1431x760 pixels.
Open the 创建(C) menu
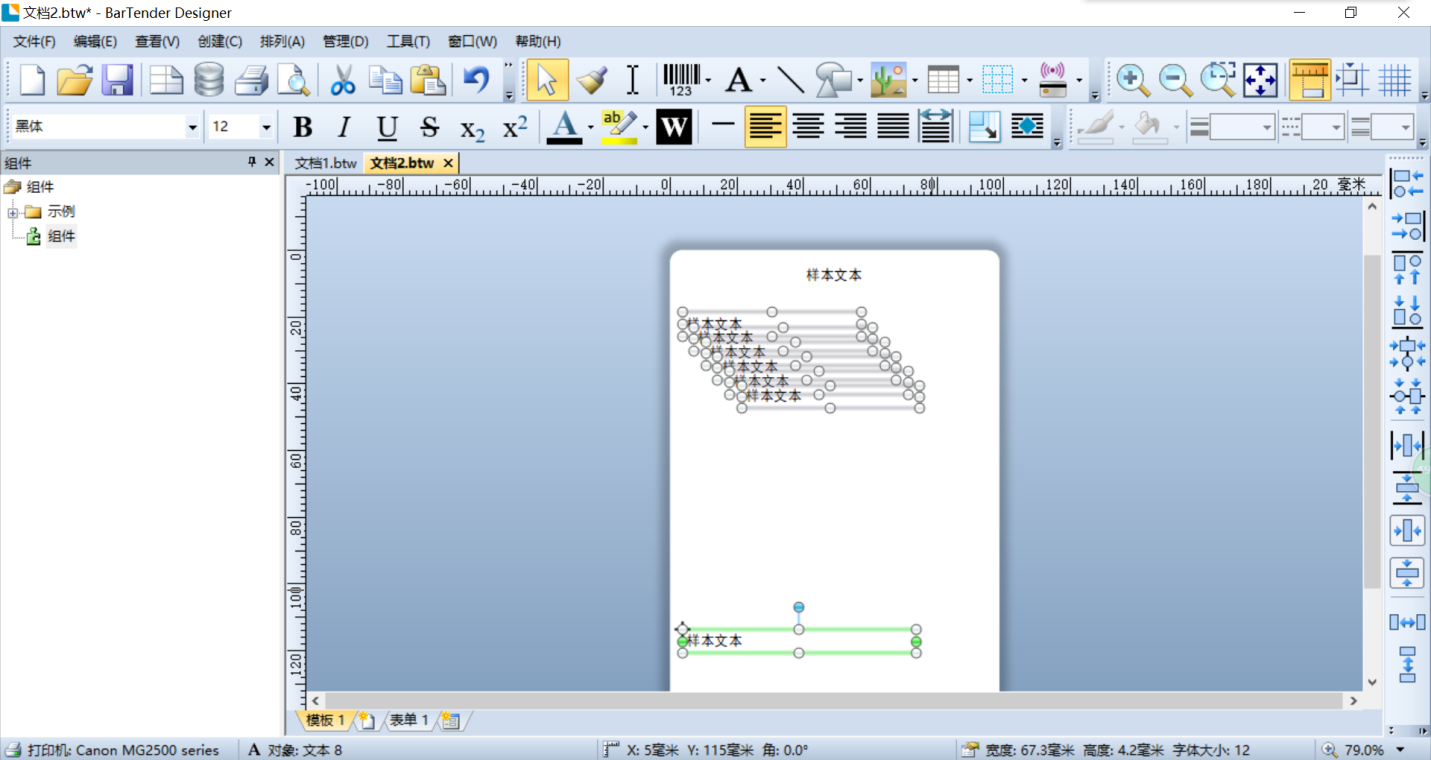tap(220, 41)
